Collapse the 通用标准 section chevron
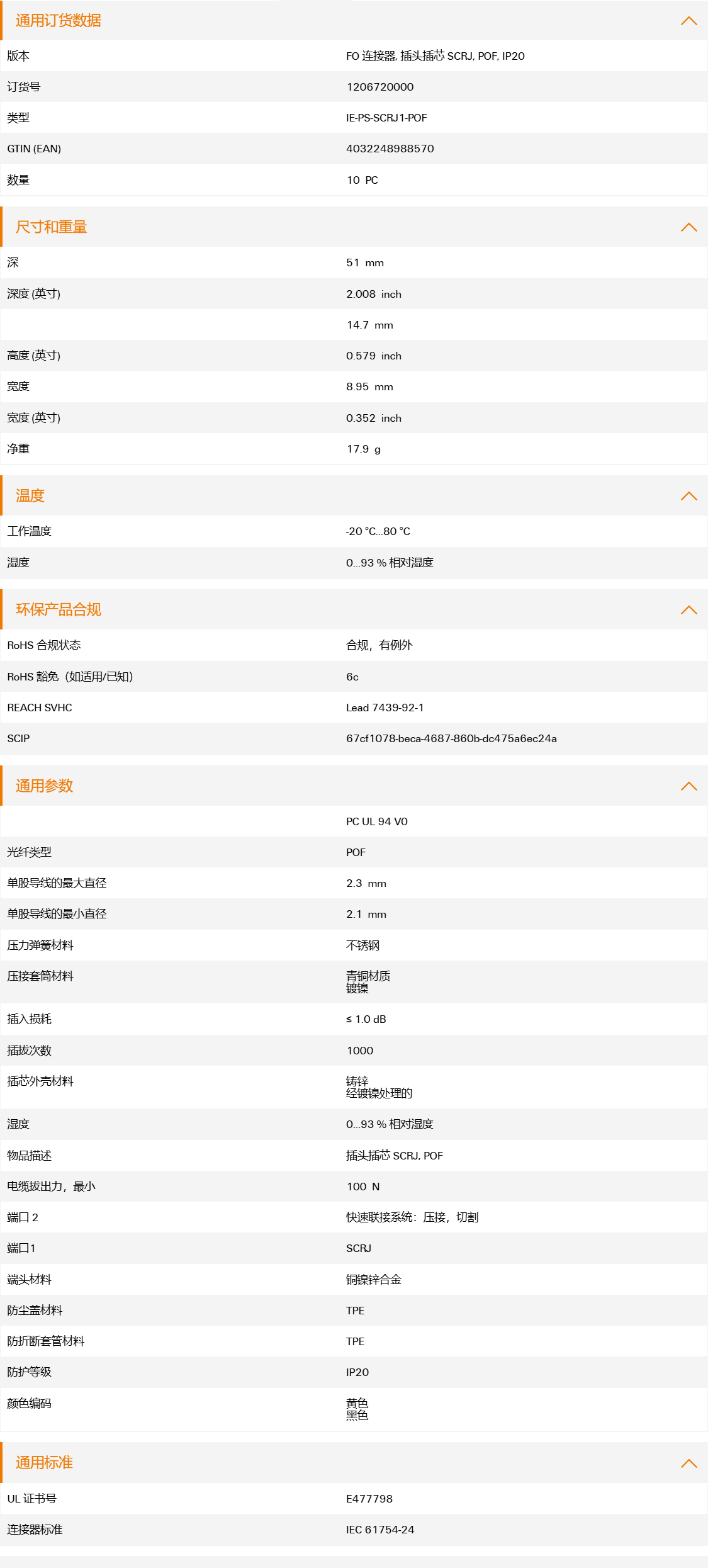 (688, 1464)
